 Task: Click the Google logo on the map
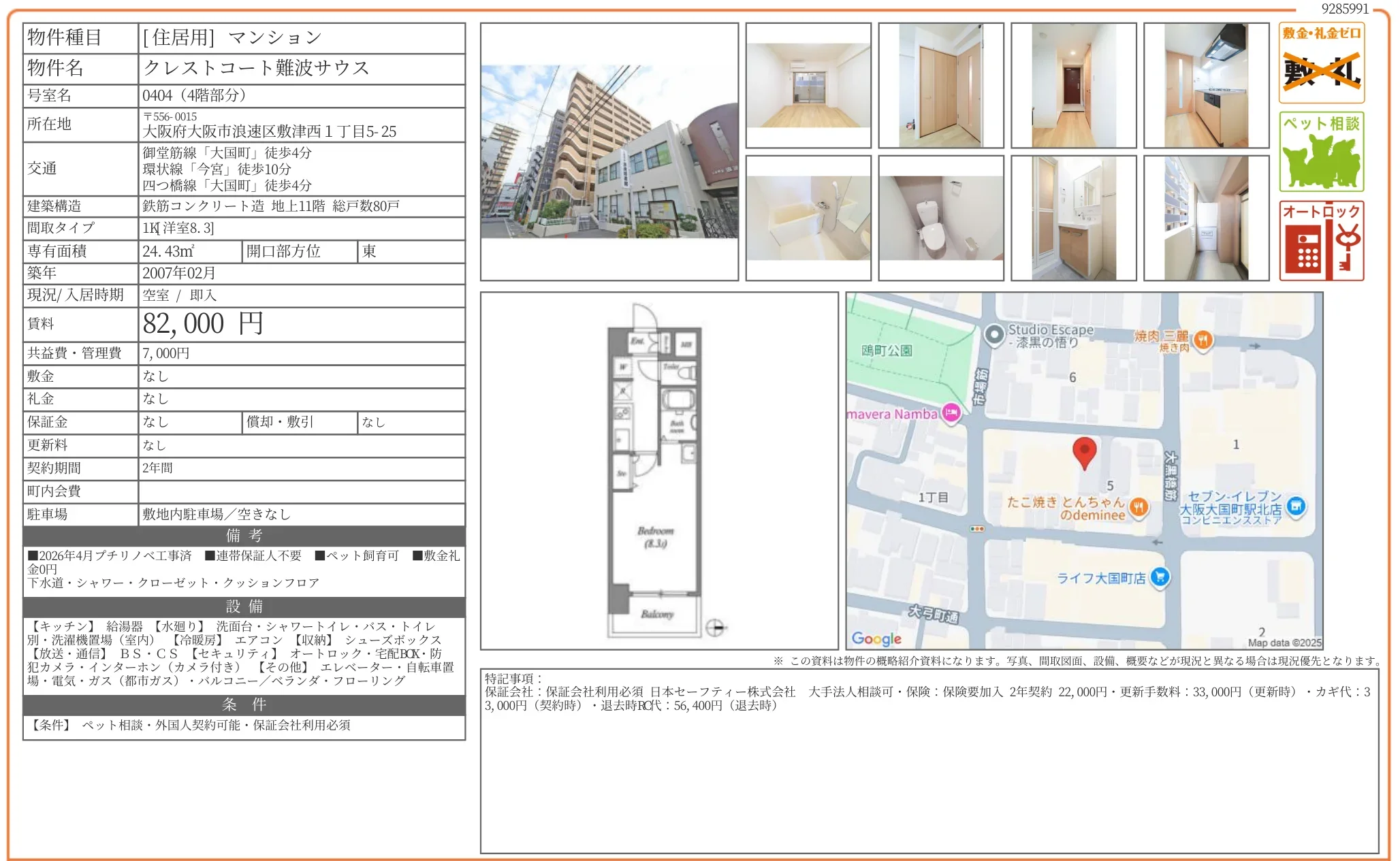pyautogui.click(x=877, y=638)
